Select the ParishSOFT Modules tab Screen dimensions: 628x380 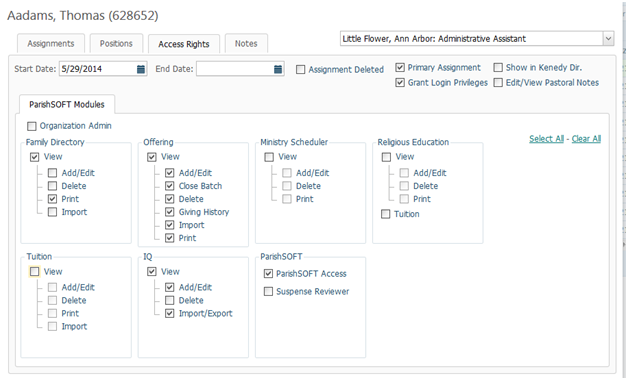67,105
